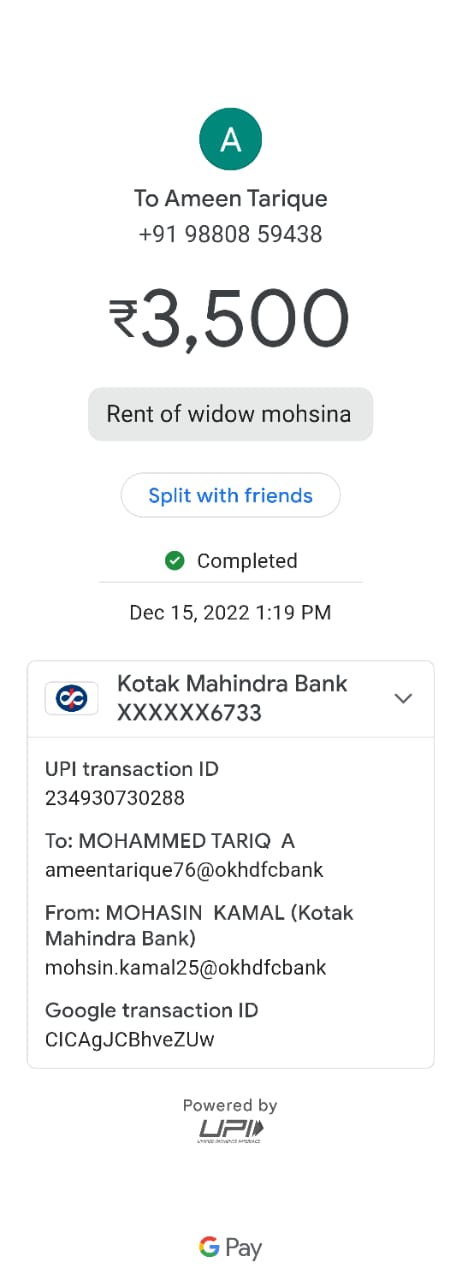Tap the green avatar with letter A
This screenshot has height=1280, width=462.
coord(230,139)
